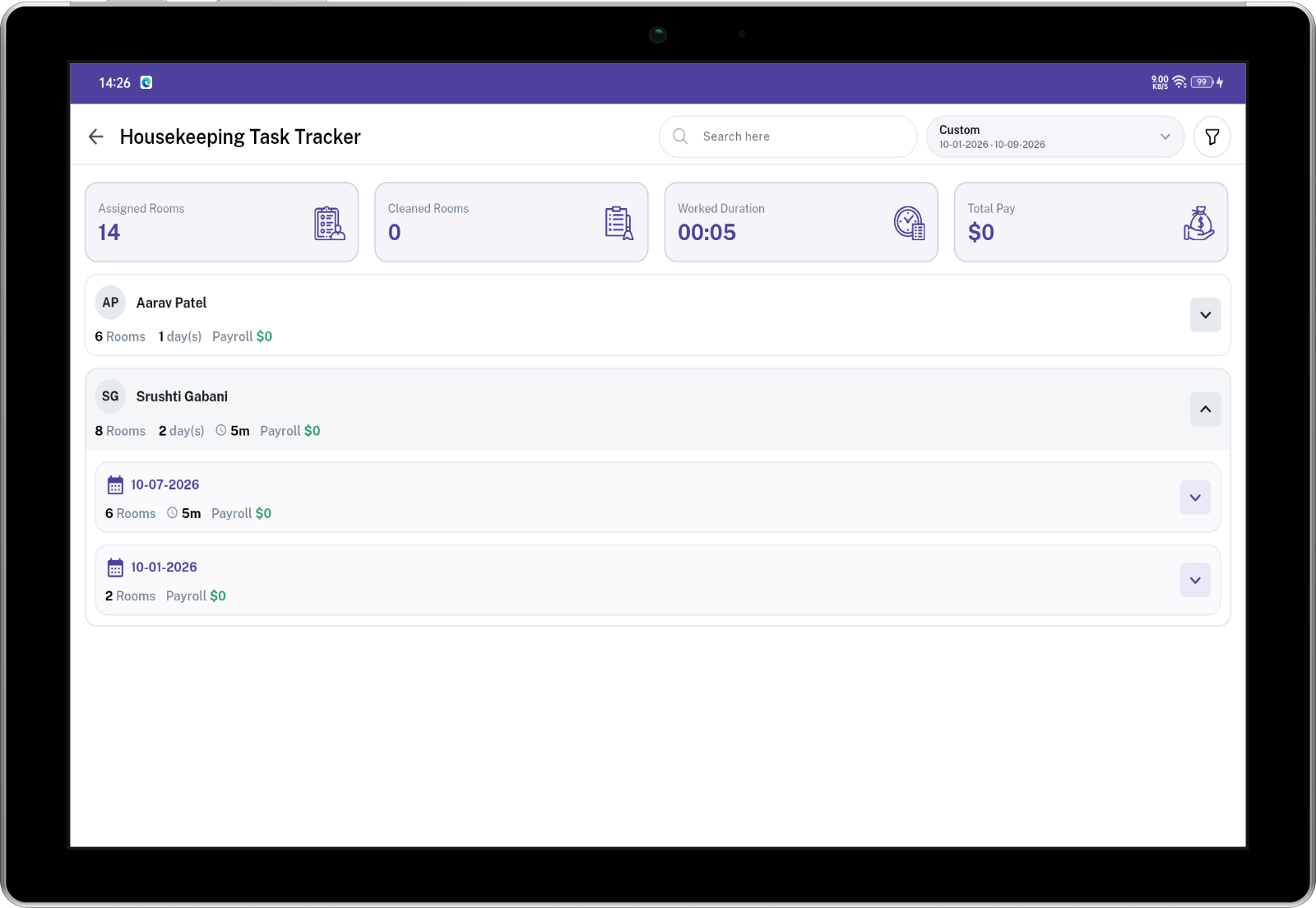Click the 00:05 worked duration value

(x=707, y=233)
